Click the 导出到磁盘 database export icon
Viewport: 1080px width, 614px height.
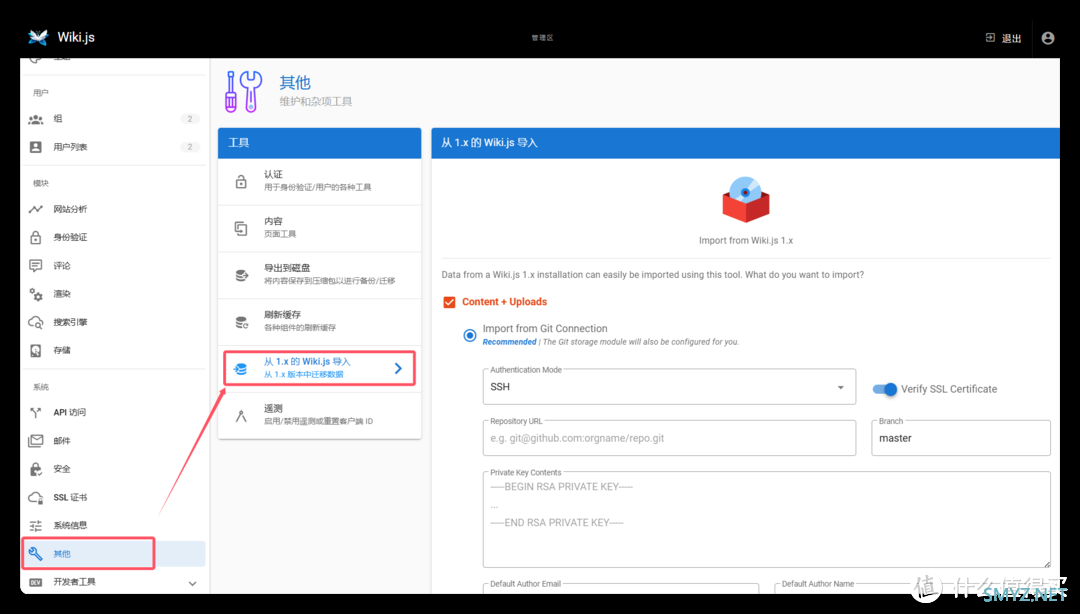[241, 275]
